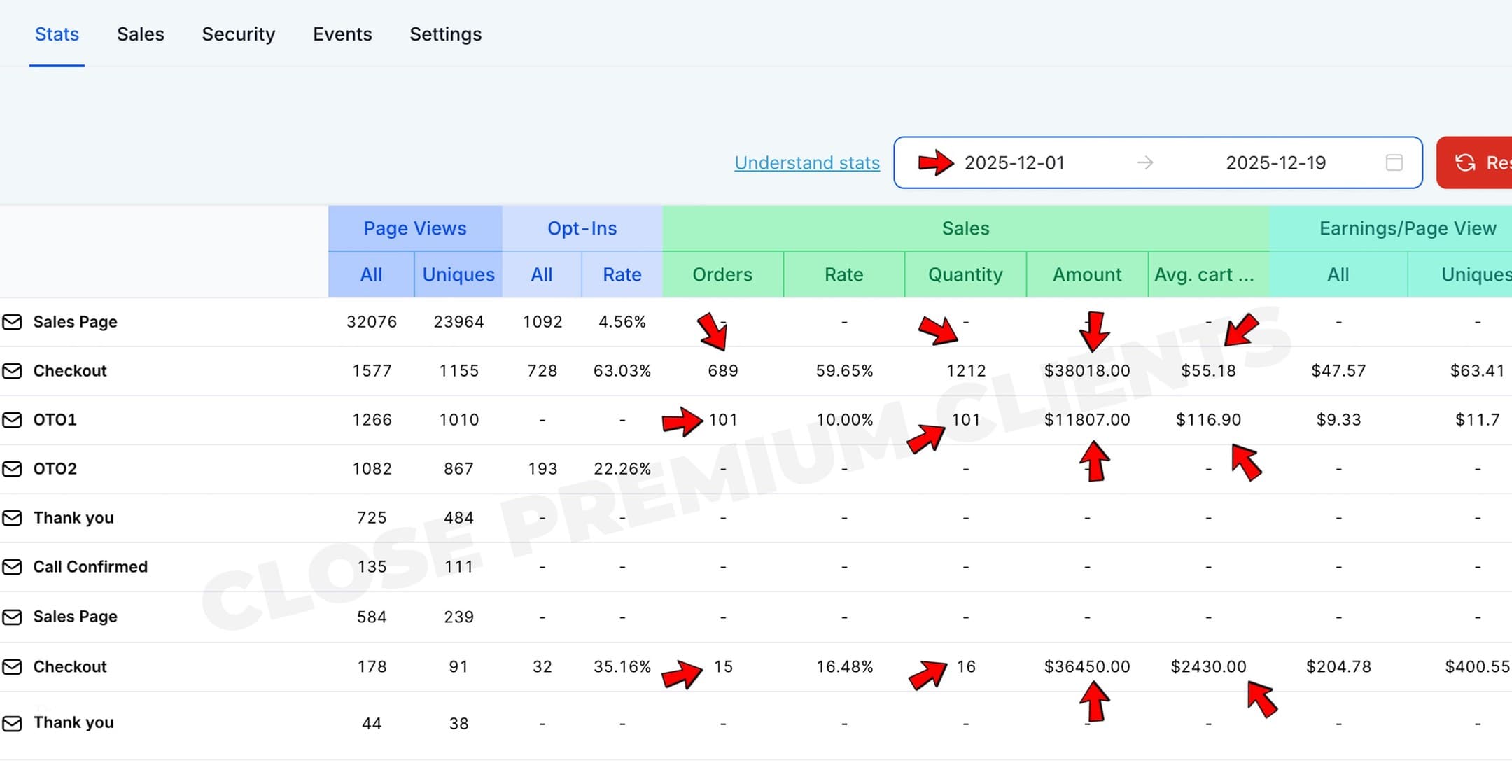Click the refresh icon on the red button
The width and height of the screenshot is (1512, 784).
point(1465,162)
